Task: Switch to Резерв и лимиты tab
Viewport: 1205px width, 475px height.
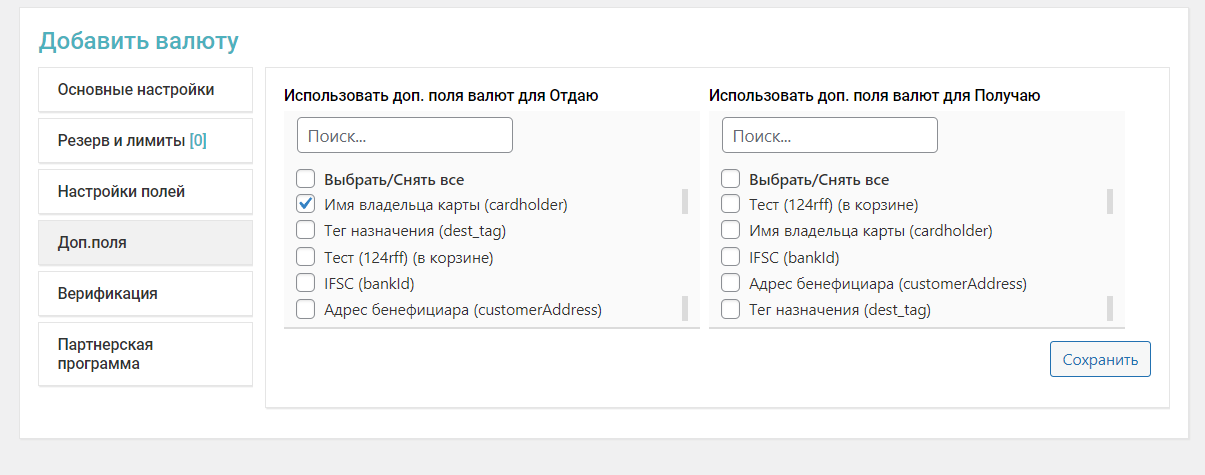Action: coord(145,141)
